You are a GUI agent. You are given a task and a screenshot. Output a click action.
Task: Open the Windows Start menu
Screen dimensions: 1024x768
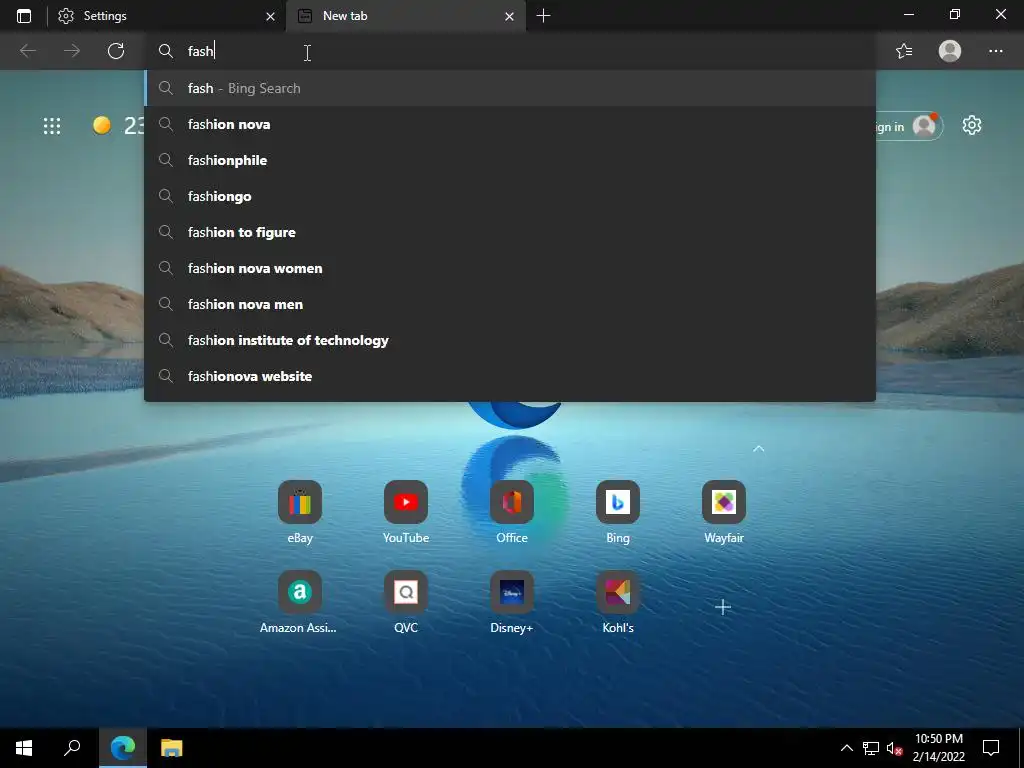[24, 748]
